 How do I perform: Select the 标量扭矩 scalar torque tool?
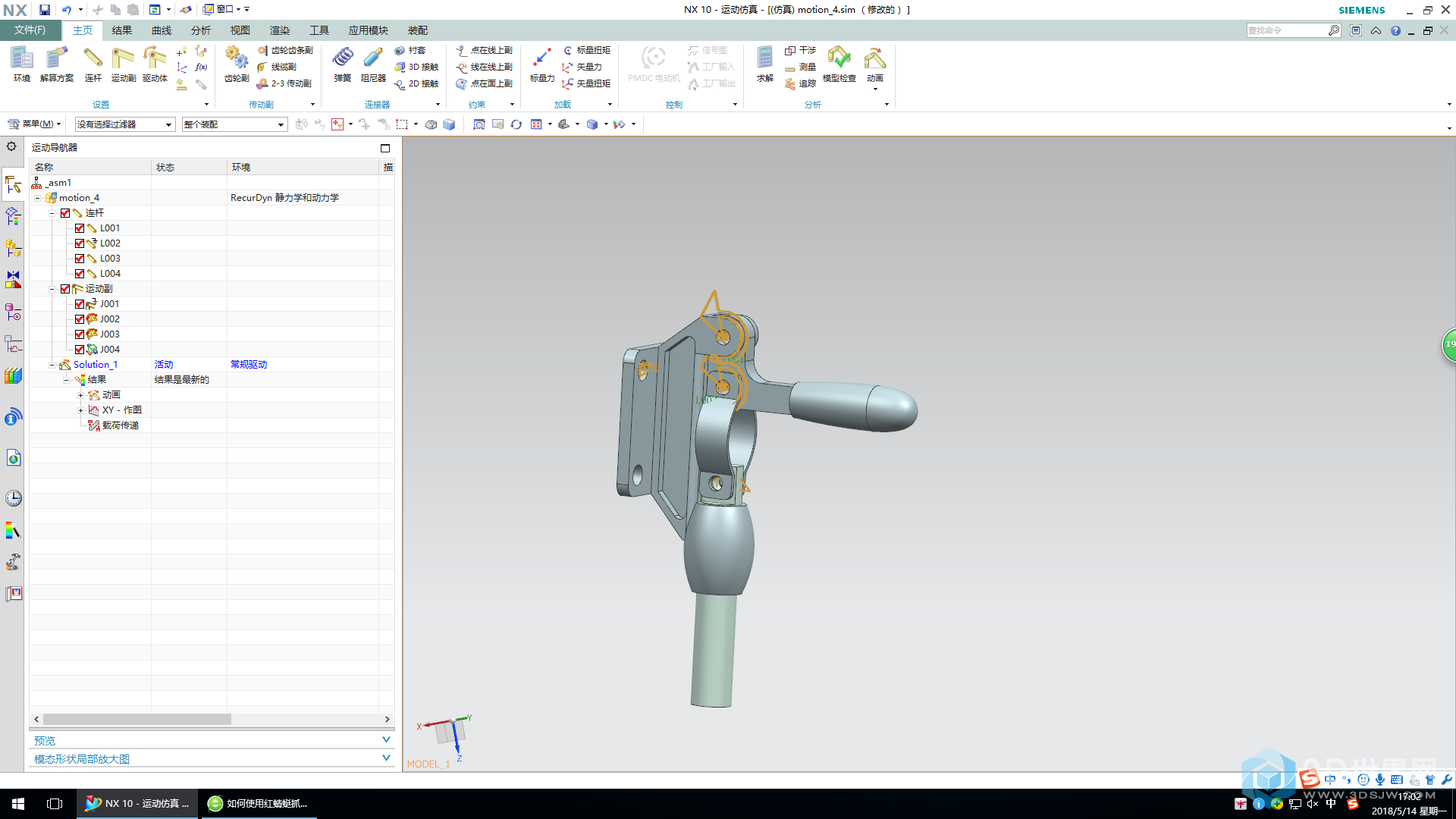pyautogui.click(x=586, y=50)
